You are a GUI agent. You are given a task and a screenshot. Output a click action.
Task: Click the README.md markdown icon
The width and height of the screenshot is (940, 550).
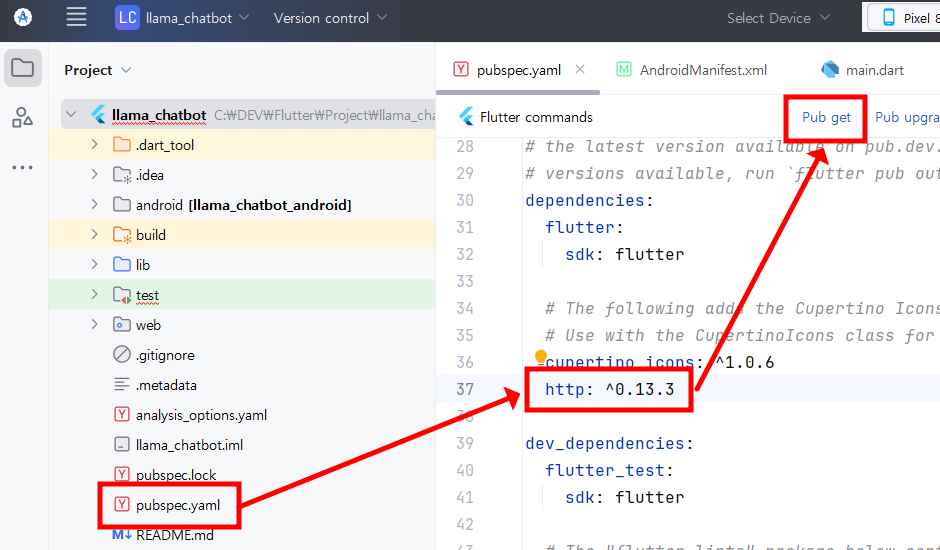click(122, 534)
